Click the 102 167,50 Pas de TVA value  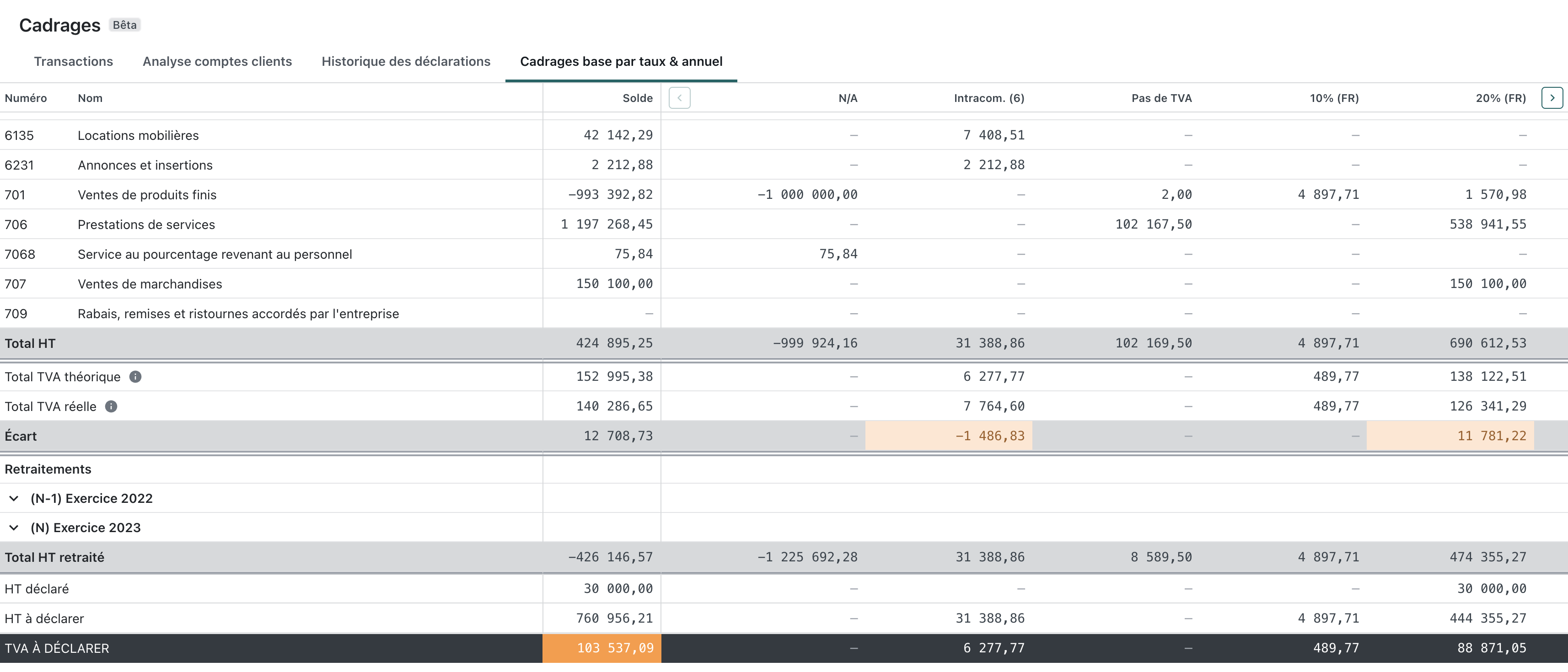pyautogui.click(x=1154, y=224)
